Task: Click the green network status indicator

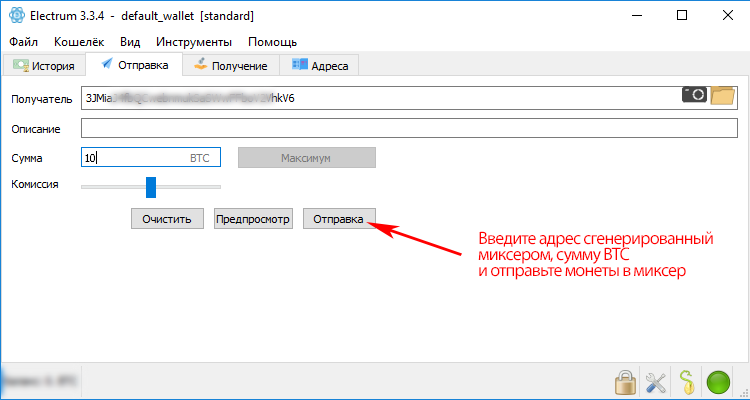Action: 718,381
